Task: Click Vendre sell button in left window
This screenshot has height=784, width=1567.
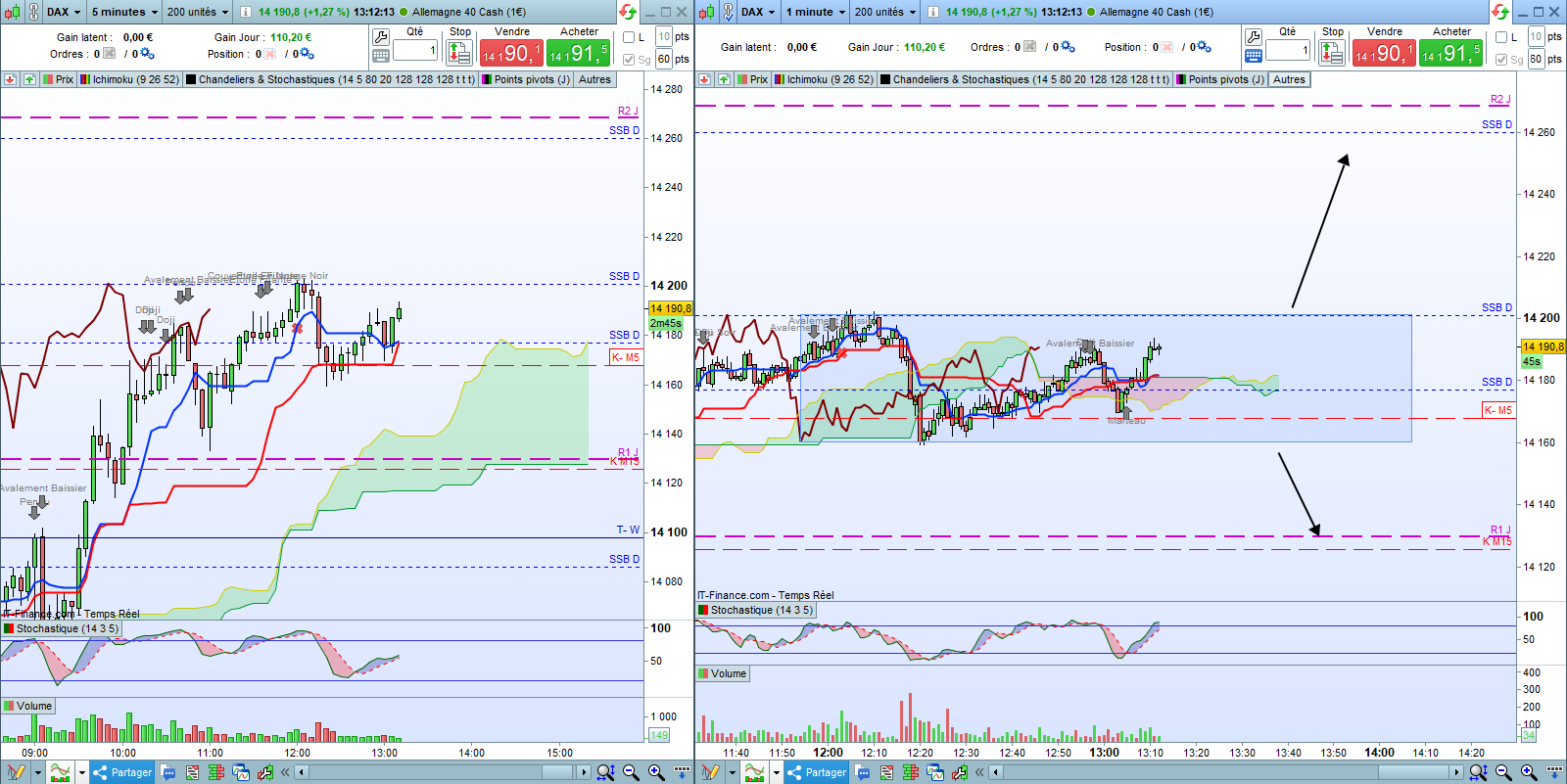Action: coord(511,53)
